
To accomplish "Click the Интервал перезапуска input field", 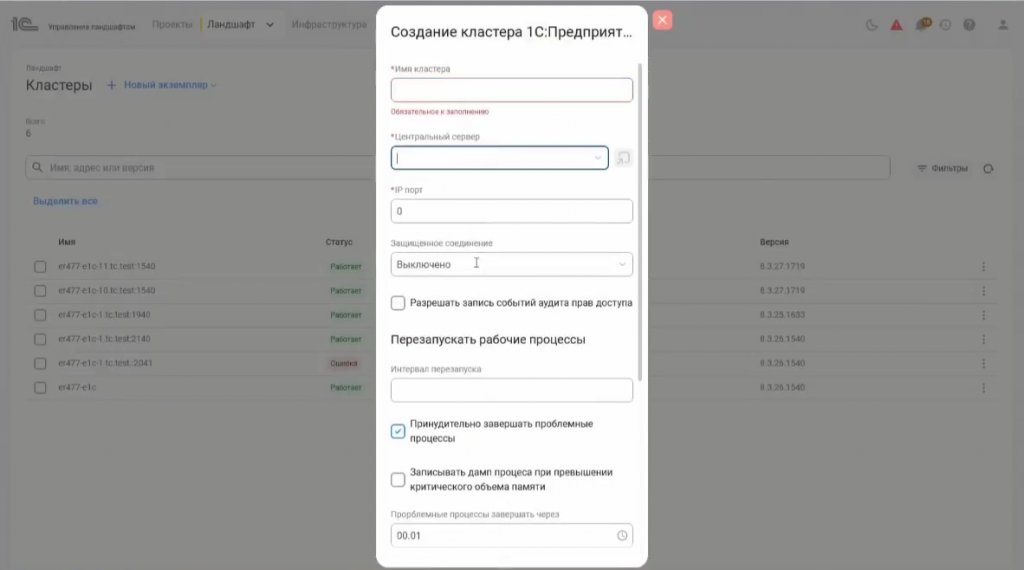I will [511, 390].
